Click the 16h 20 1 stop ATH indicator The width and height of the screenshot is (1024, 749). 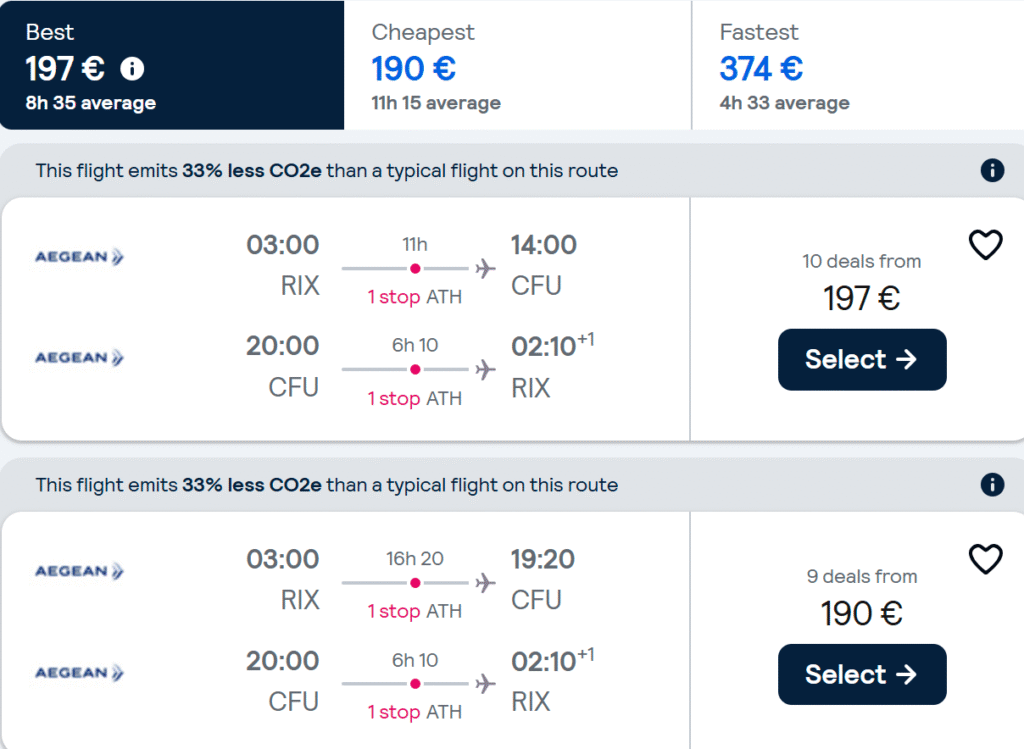pos(415,584)
